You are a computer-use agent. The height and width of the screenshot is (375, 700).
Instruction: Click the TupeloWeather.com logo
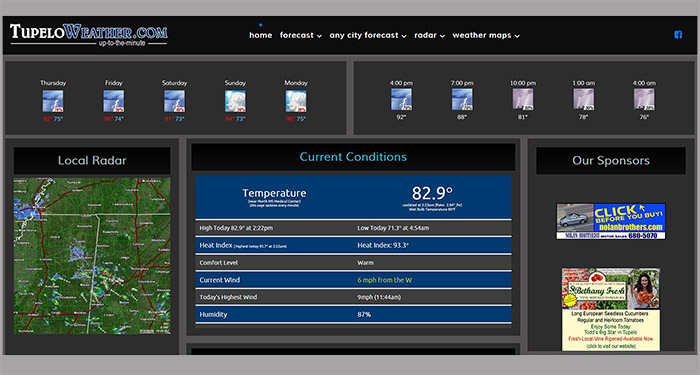[88, 35]
